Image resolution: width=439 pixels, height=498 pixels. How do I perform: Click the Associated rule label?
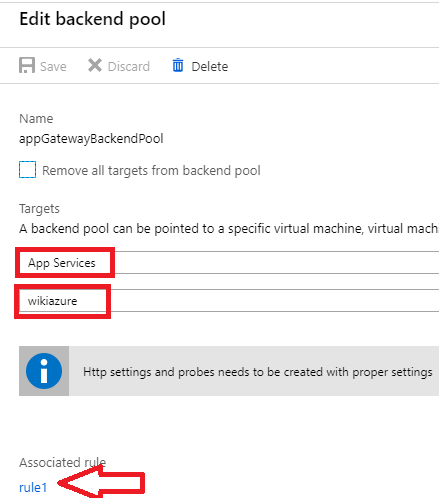[62, 462]
